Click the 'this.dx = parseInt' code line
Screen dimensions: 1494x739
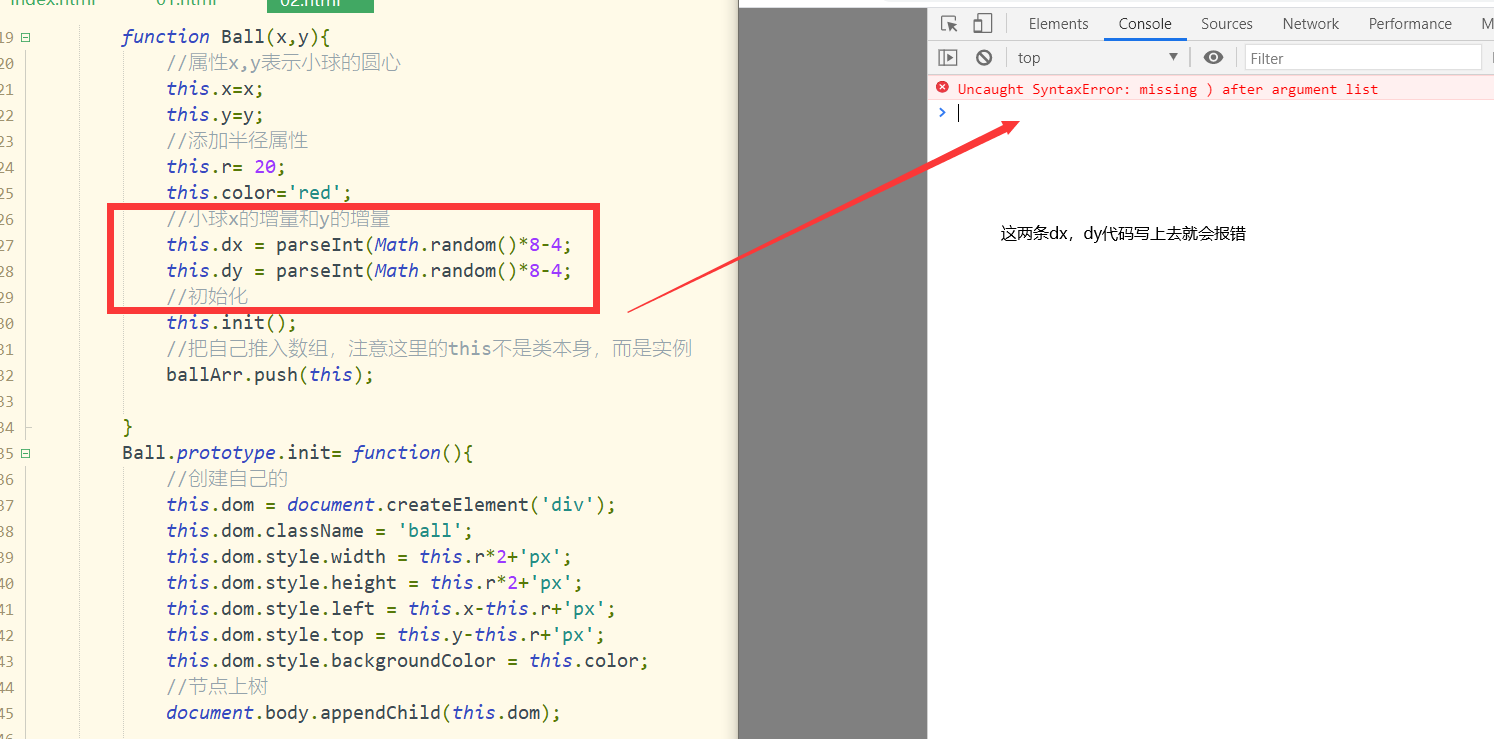click(369, 245)
